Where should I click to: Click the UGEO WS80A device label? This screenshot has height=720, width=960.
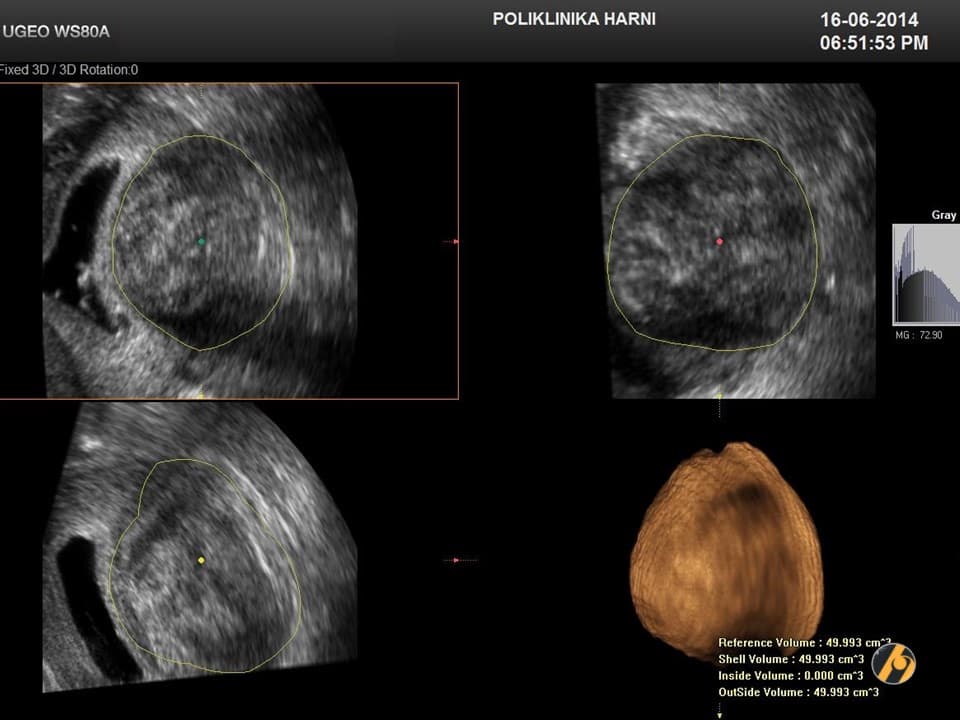[x=57, y=31]
